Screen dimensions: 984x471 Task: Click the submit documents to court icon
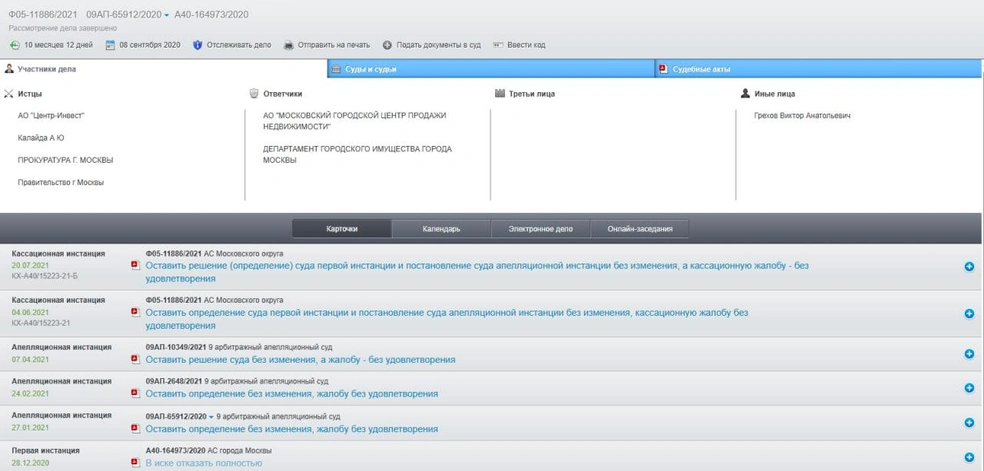(387, 45)
